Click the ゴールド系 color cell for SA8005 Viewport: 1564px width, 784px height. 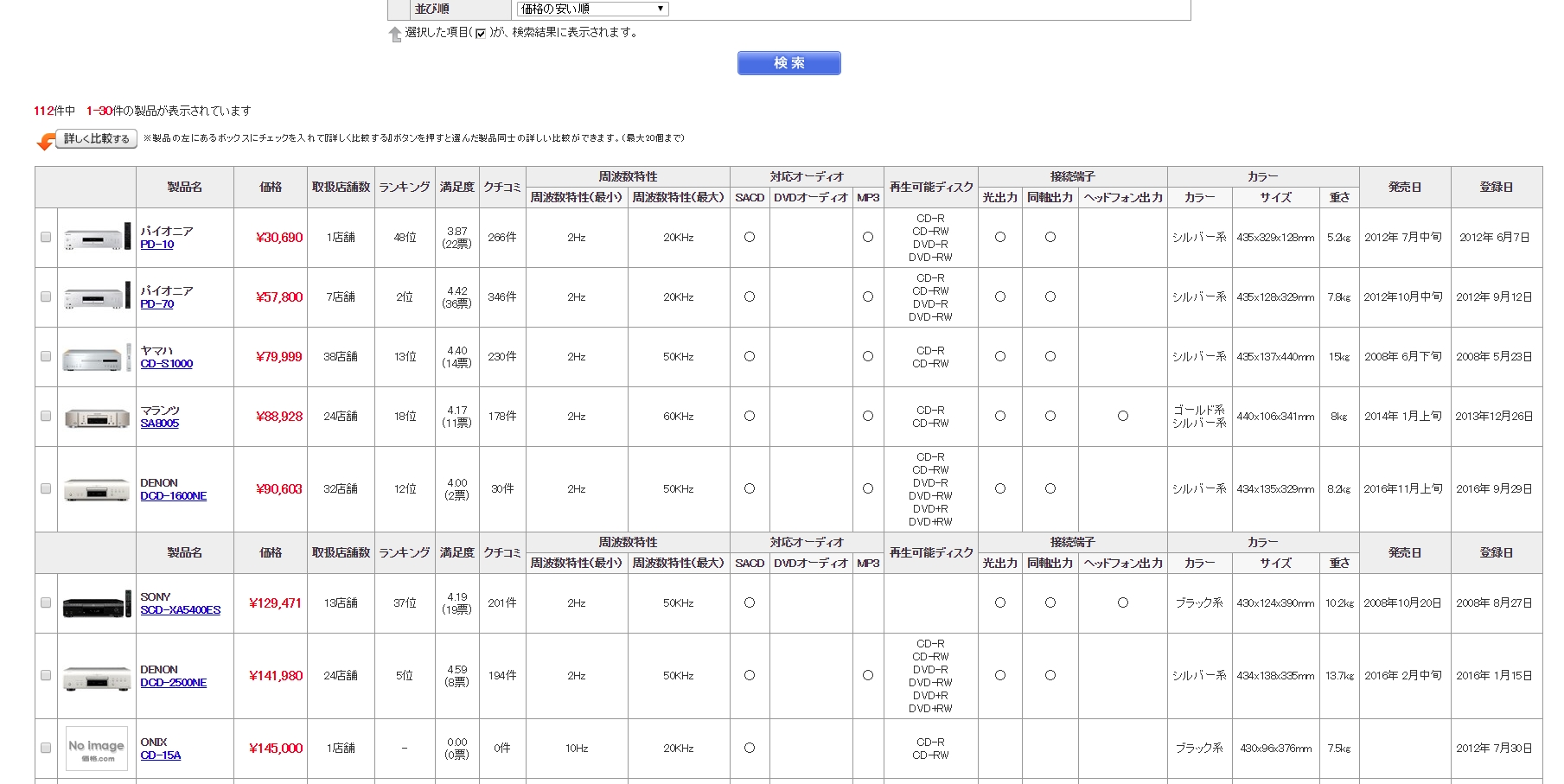point(1199,411)
